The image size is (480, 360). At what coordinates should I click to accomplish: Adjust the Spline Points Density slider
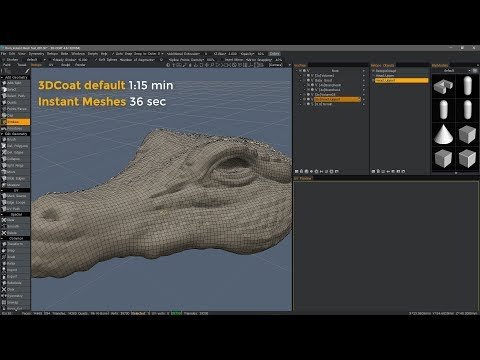tap(192, 60)
